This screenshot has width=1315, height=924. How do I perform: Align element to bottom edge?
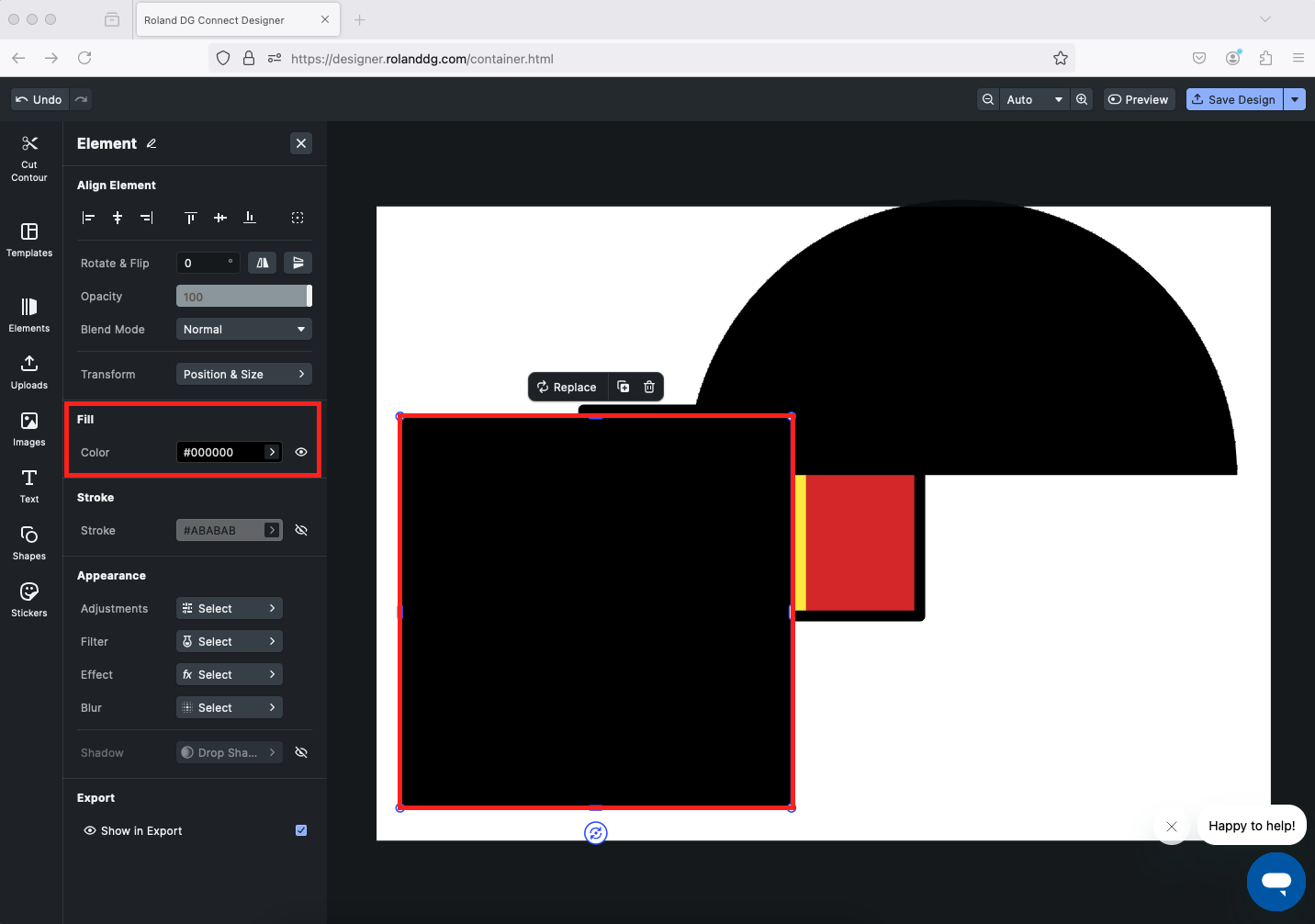(x=250, y=218)
